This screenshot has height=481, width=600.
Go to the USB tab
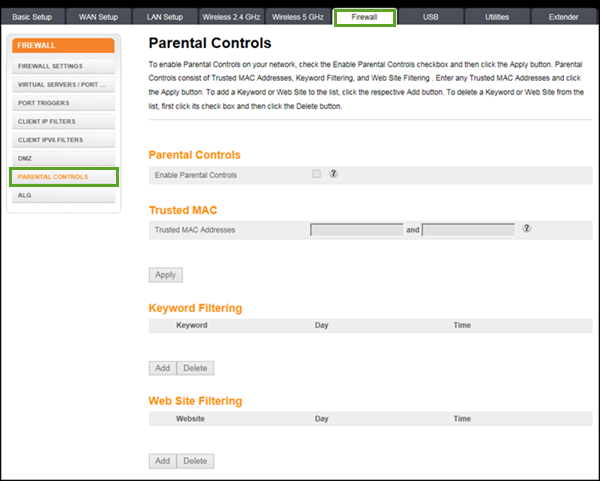click(431, 17)
